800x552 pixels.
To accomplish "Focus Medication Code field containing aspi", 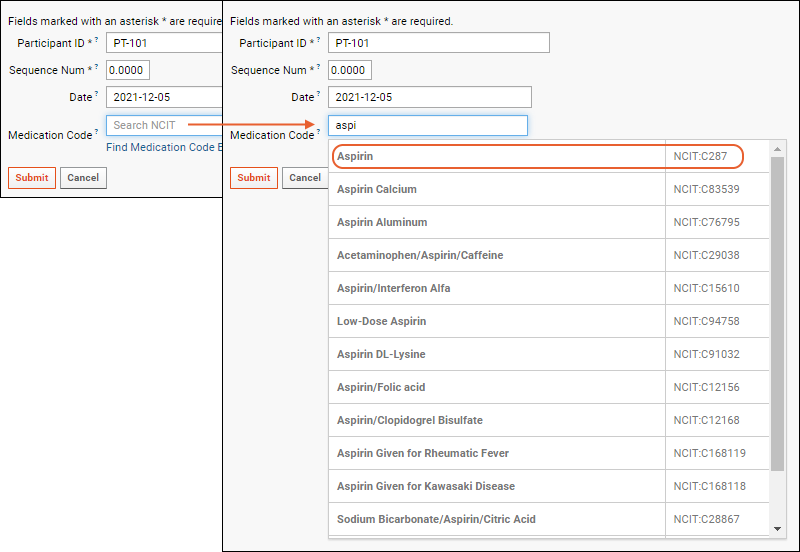I will [x=428, y=126].
